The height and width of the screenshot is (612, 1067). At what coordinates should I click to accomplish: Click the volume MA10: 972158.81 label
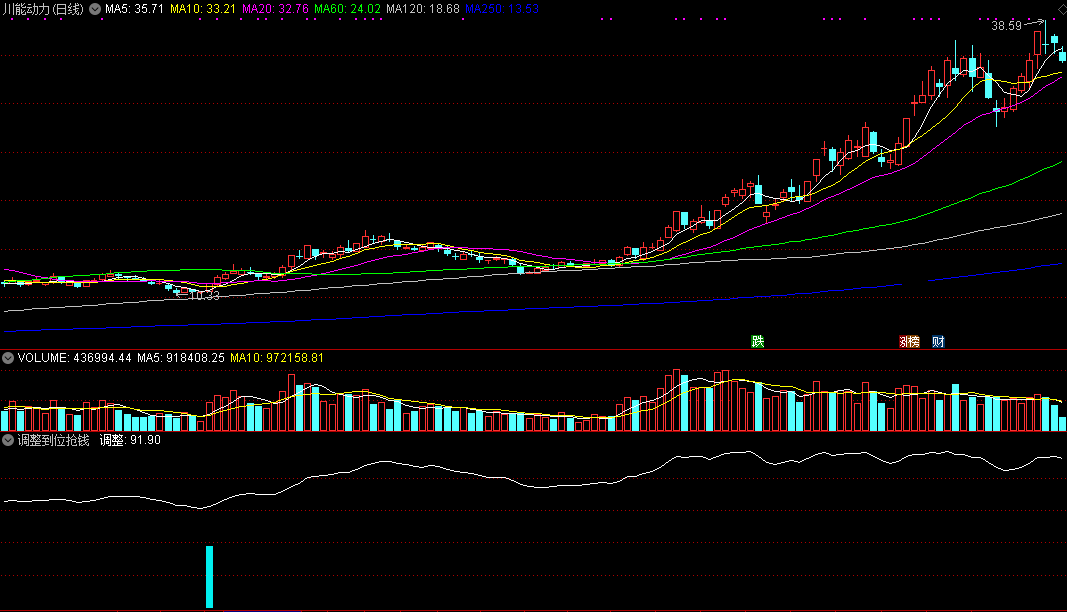coord(277,358)
